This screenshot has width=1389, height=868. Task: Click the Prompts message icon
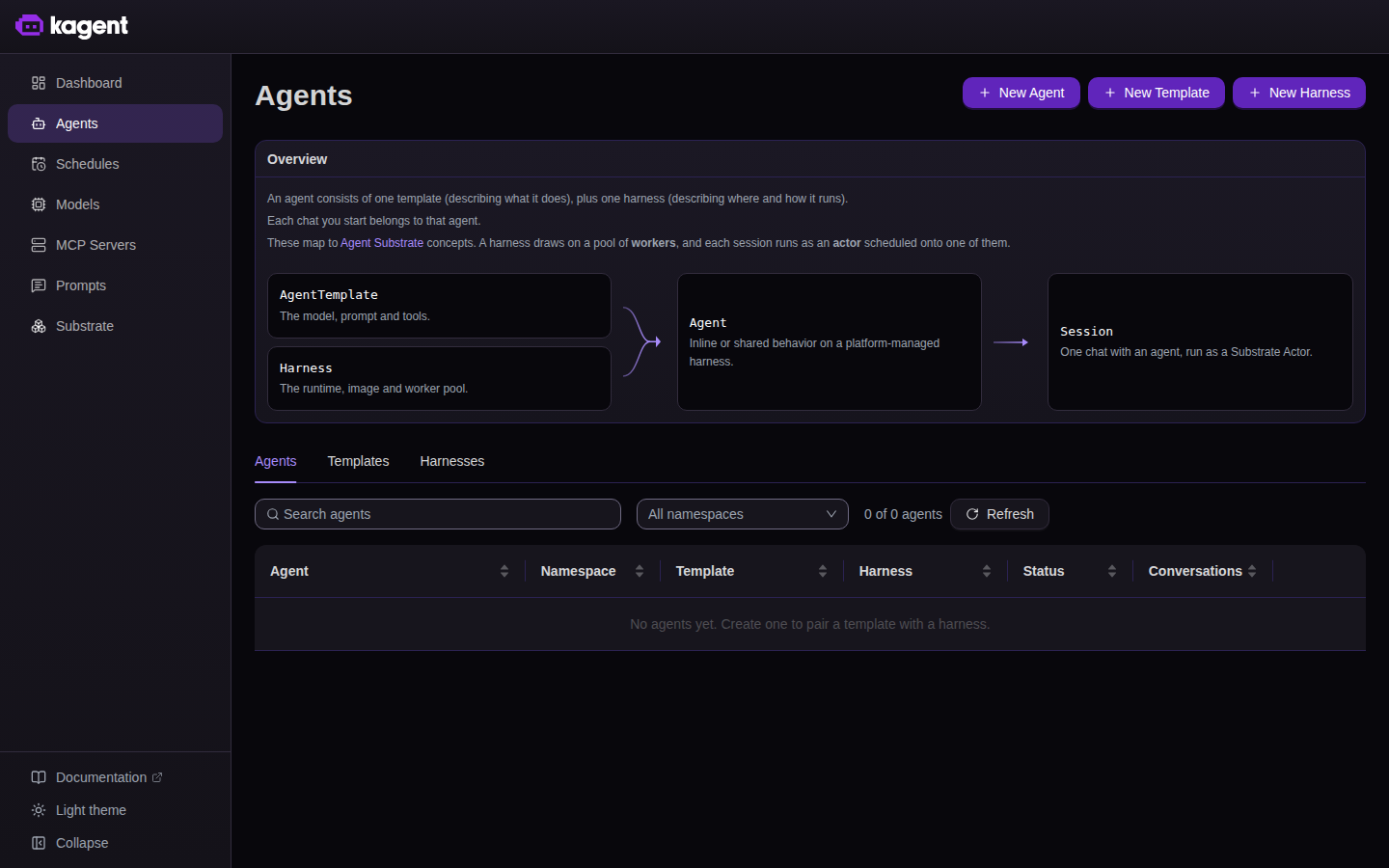click(x=39, y=285)
